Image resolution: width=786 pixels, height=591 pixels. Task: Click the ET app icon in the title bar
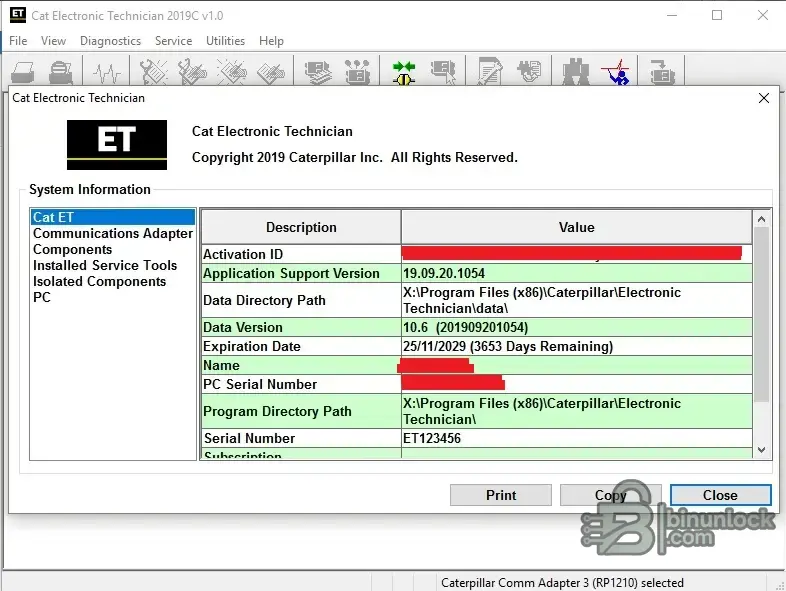click(x=18, y=15)
